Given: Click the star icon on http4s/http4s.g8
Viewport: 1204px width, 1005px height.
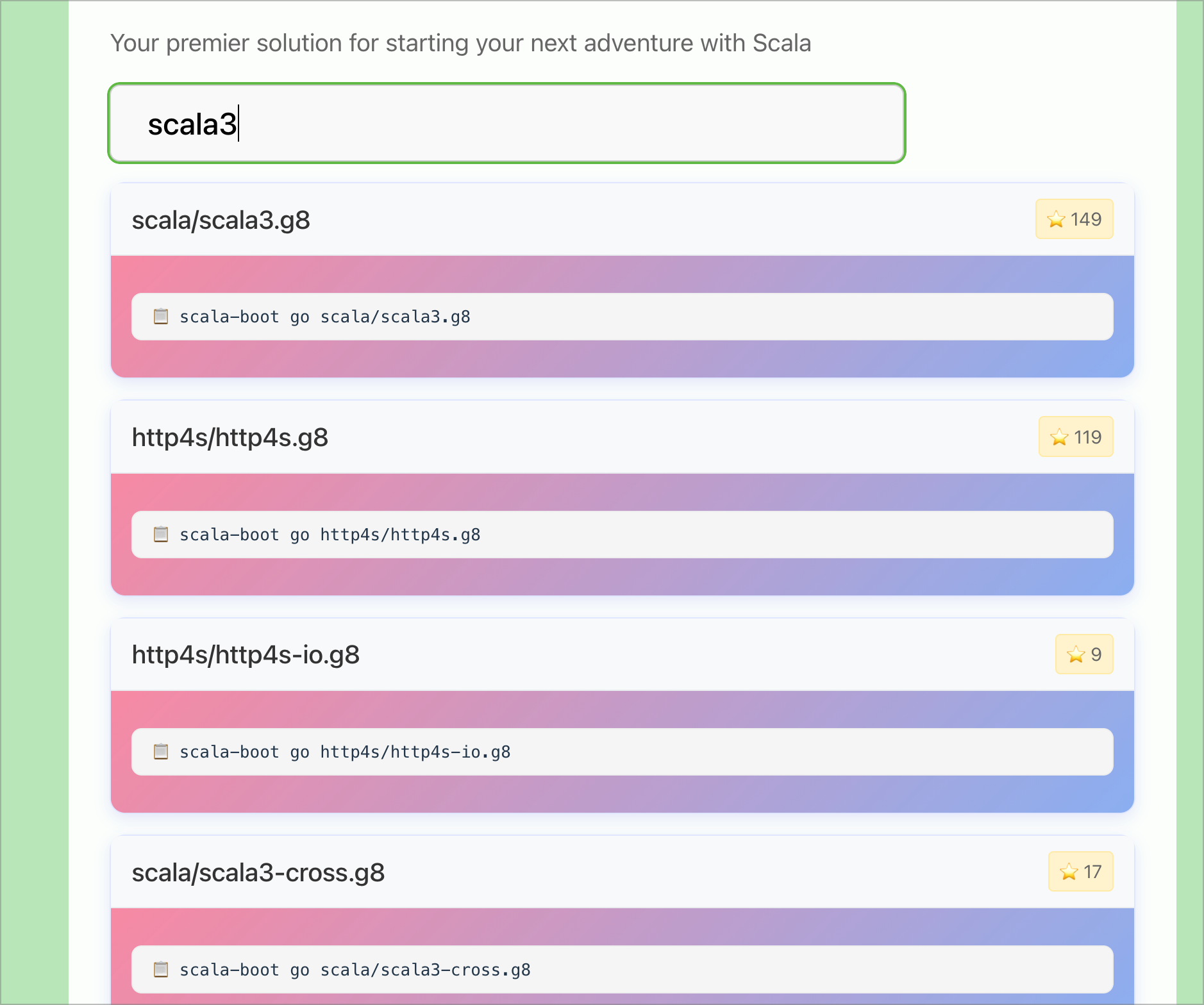Looking at the screenshot, I should pos(1059,436).
